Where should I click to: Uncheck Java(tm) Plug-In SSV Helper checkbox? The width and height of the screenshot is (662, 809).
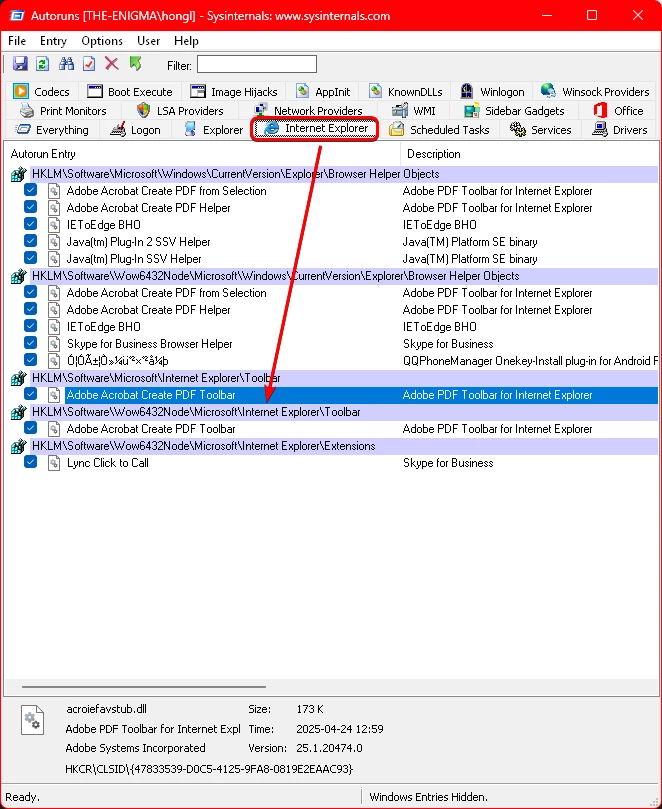(x=30, y=258)
